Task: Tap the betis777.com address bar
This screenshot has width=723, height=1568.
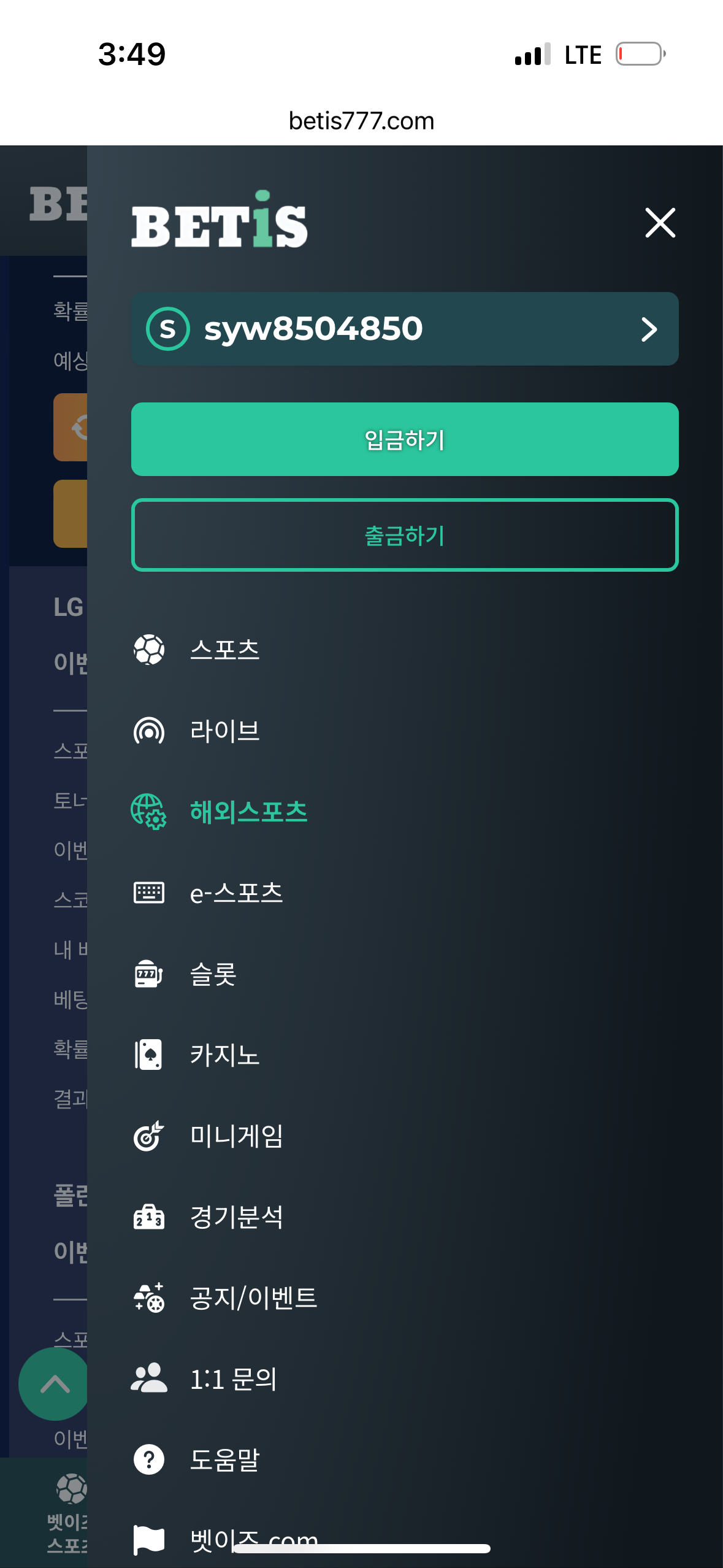Action: coord(361,121)
